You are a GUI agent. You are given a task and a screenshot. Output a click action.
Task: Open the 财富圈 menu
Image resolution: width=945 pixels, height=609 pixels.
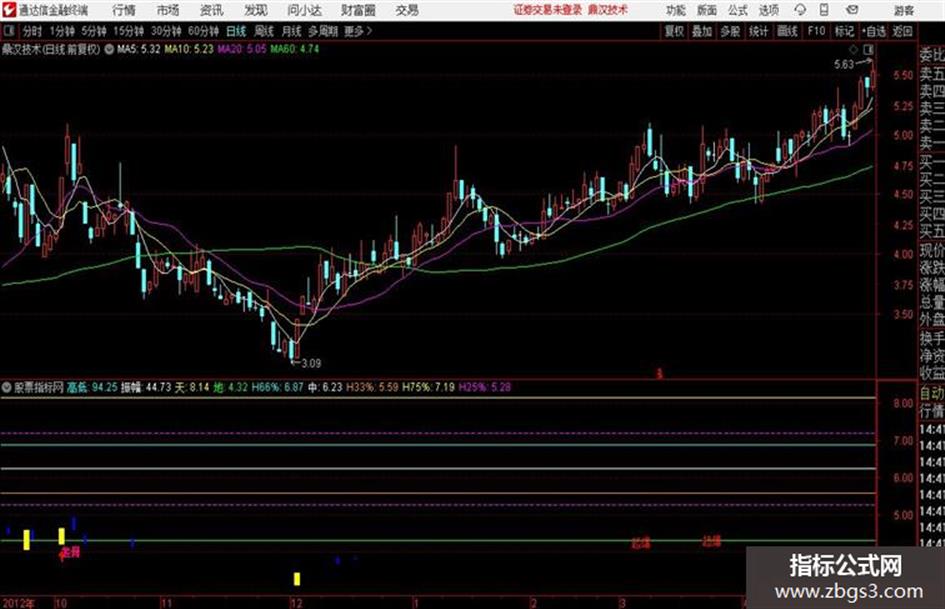(358, 10)
